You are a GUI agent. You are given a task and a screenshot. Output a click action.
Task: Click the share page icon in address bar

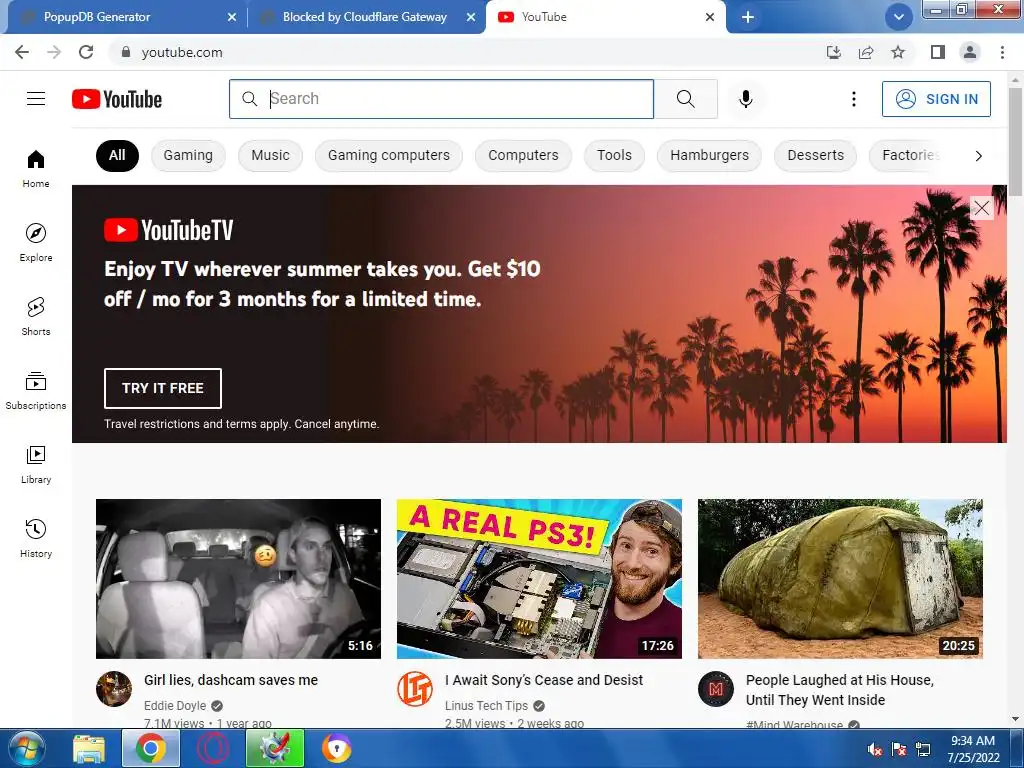[866, 52]
